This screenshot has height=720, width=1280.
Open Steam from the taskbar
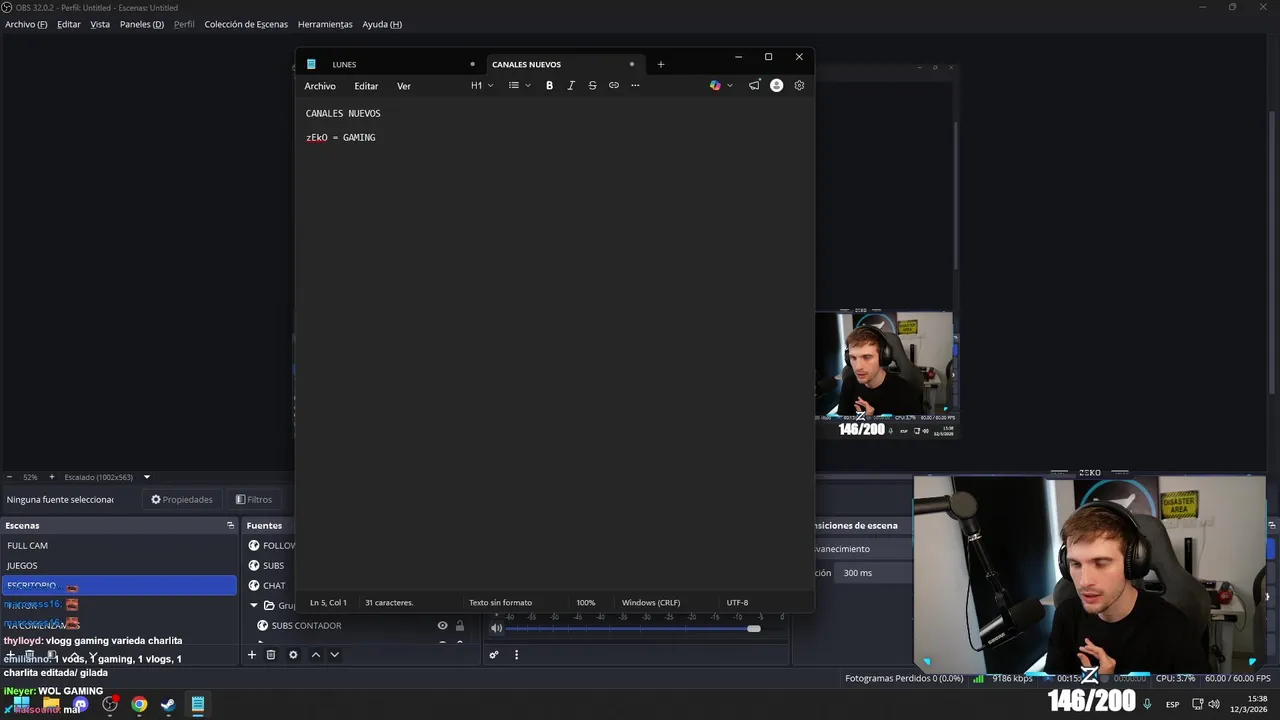168,704
